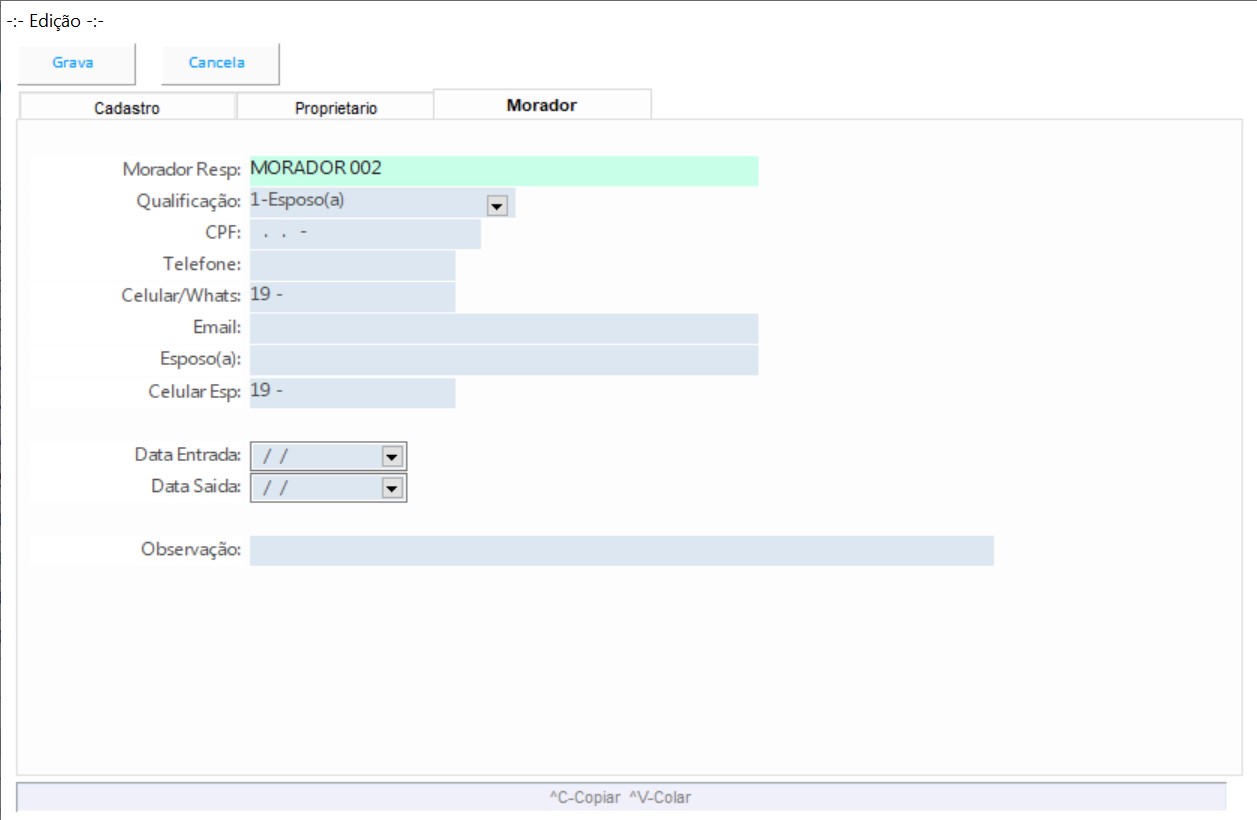Screen dimensions: 1257x820
Task: Click into the Telefone field
Action: (352, 265)
